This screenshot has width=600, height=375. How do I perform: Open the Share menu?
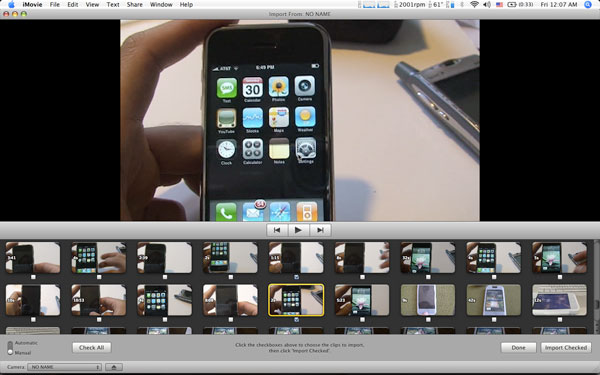[135, 5]
